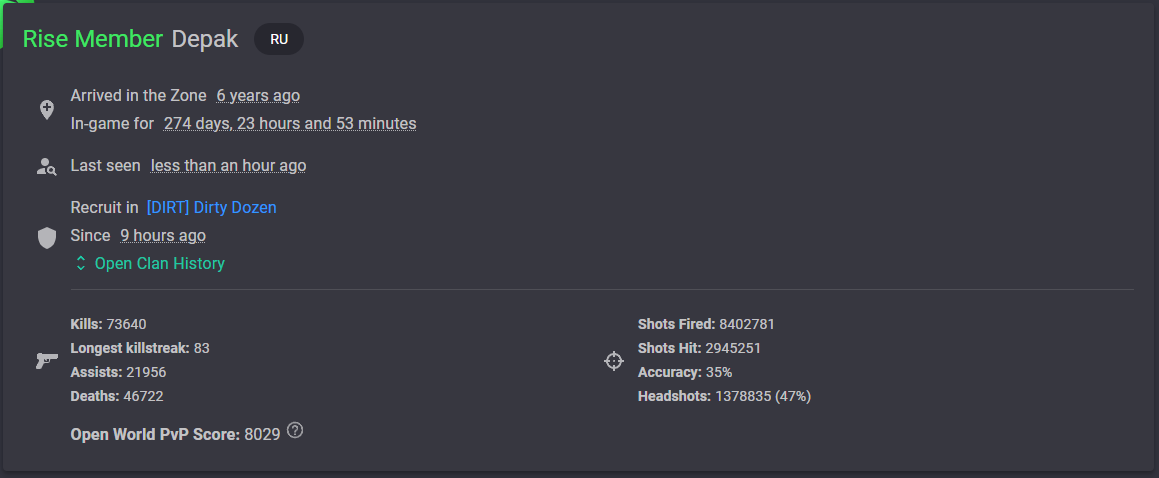Click the Open World PvP Score value
Image resolution: width=1159 pixels, height=478 pixels.
tap(262, 434)
